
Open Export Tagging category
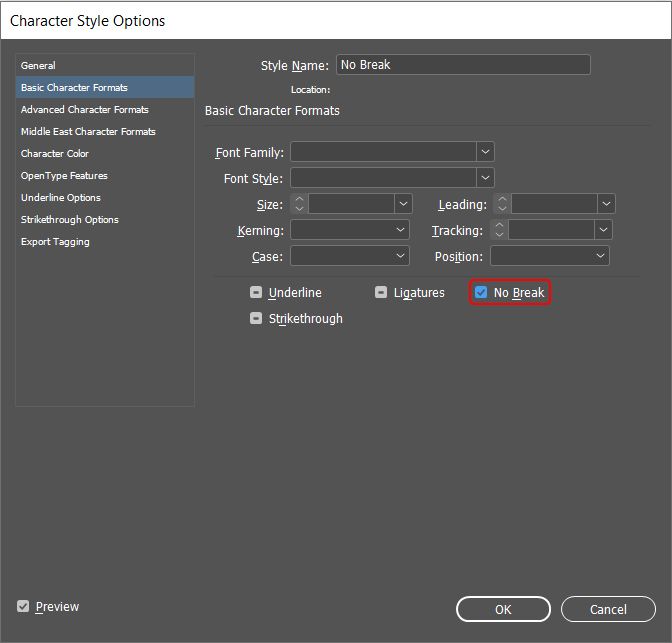point(105,242)
